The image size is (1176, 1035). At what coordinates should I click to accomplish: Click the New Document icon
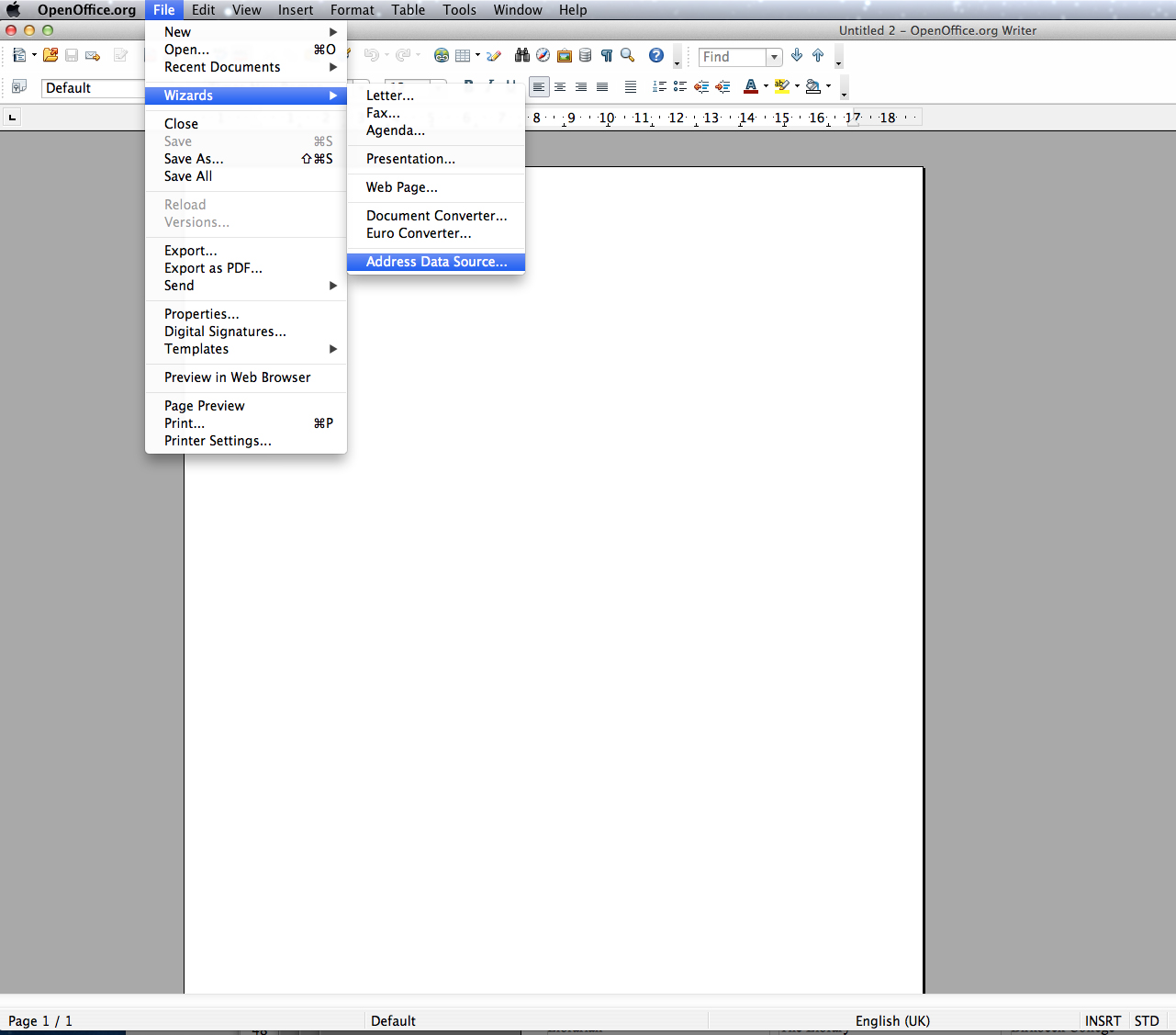coord(17,54)
